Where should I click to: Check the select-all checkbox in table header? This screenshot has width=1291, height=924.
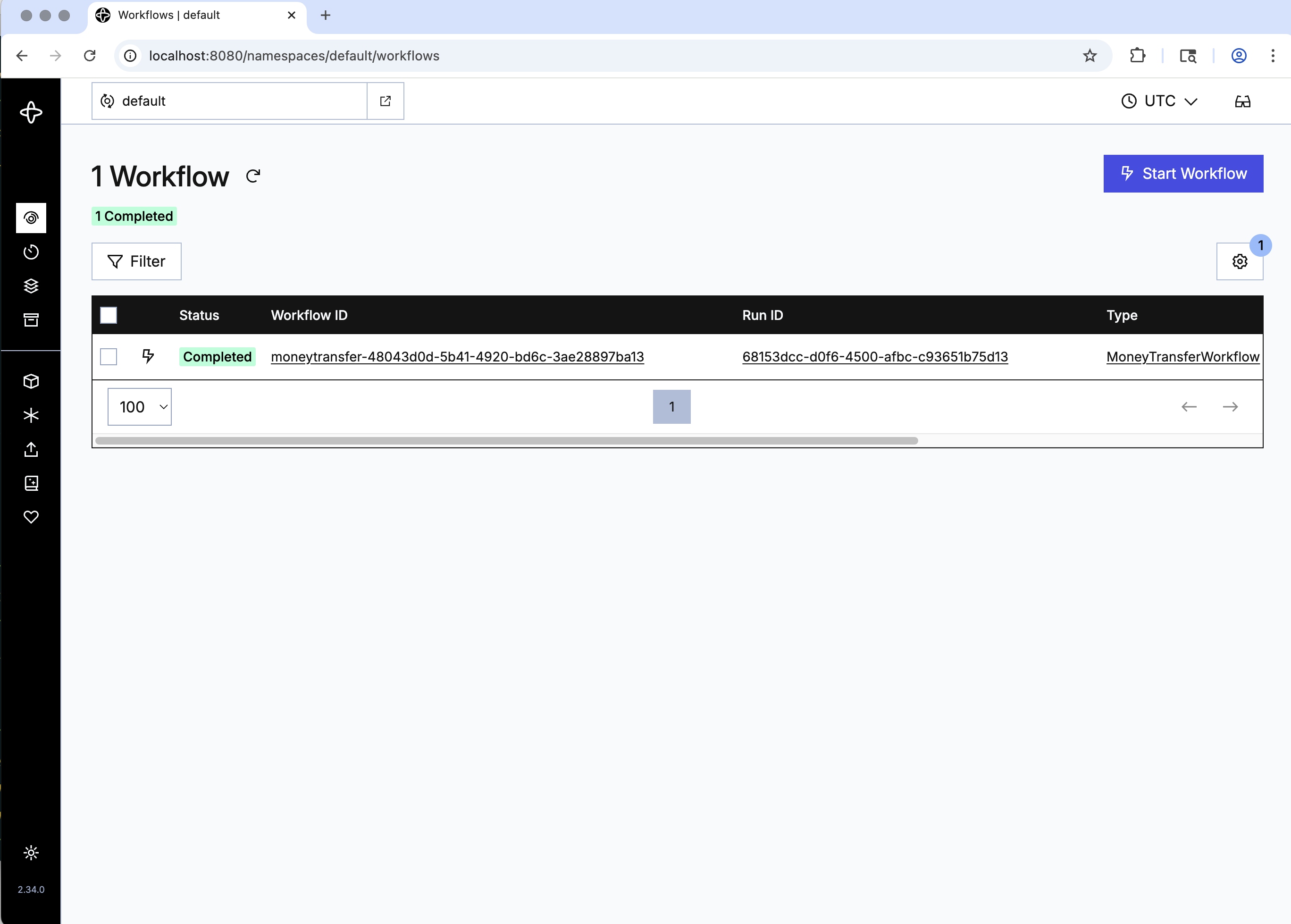tap(108, 314)
